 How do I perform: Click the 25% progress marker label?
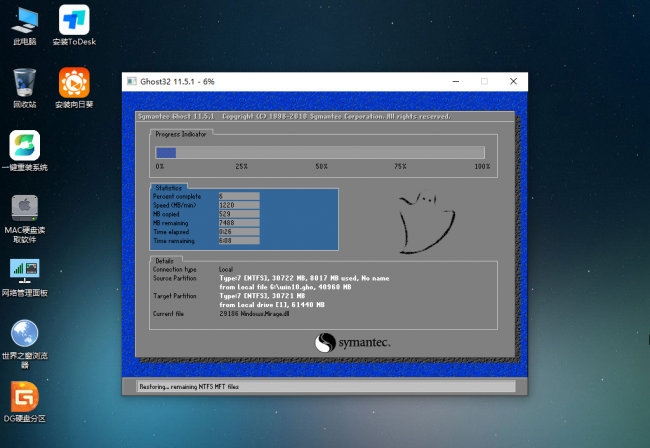click(242, 166)
